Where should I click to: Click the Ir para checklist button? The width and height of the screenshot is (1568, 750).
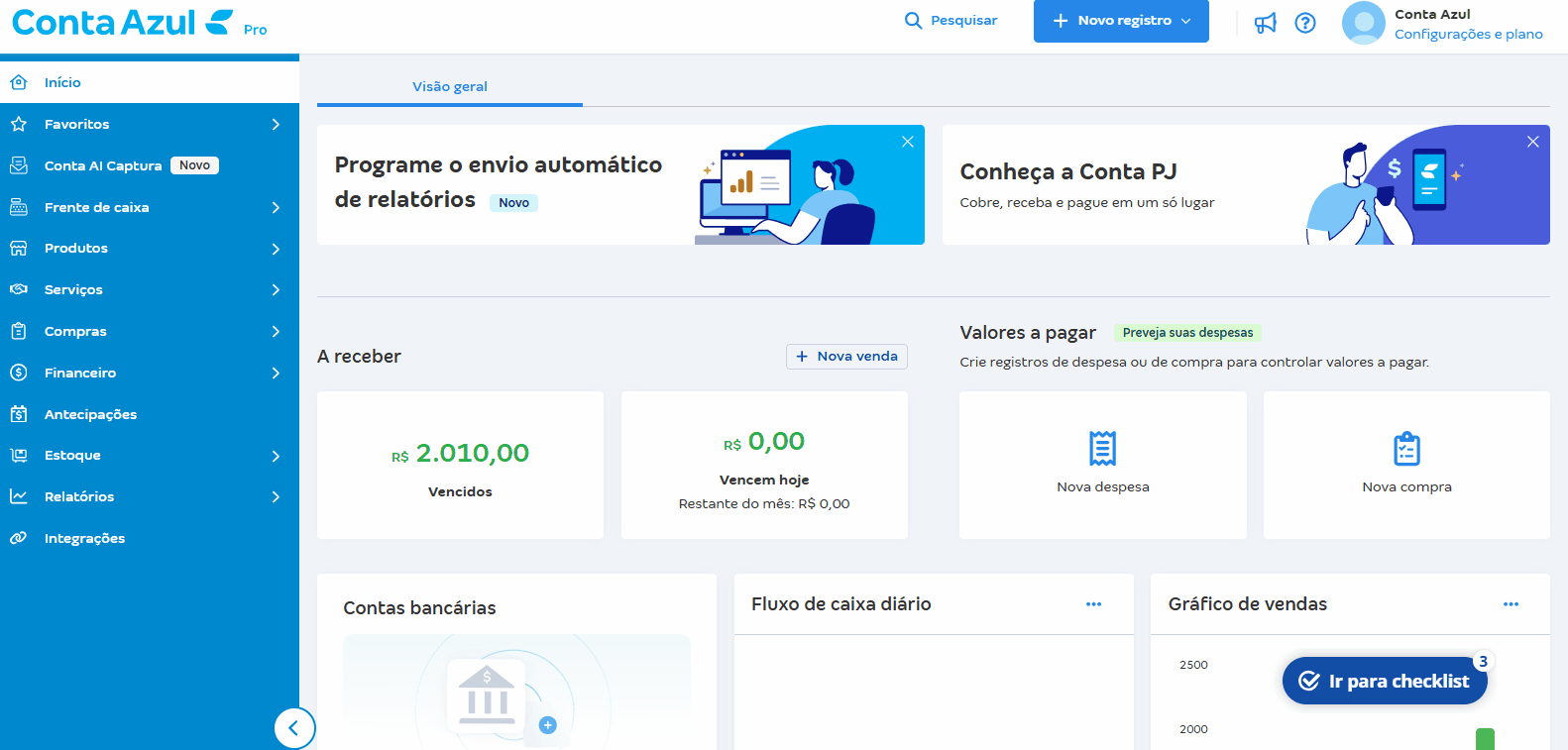coord(1385,681)
